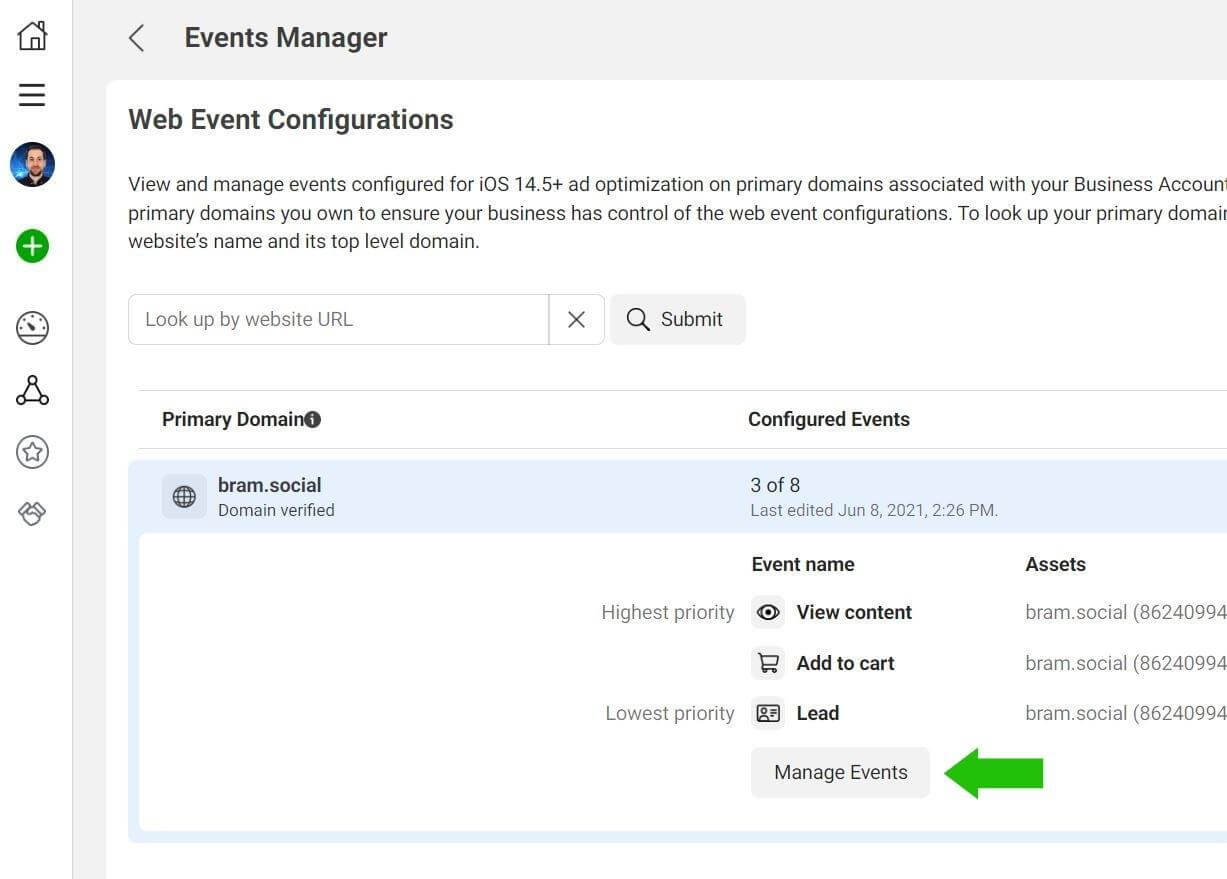The width and height of the screenshot is (1227, 879).
Task: Click the Look up by website URL field
Action: (x=338, y=319)
